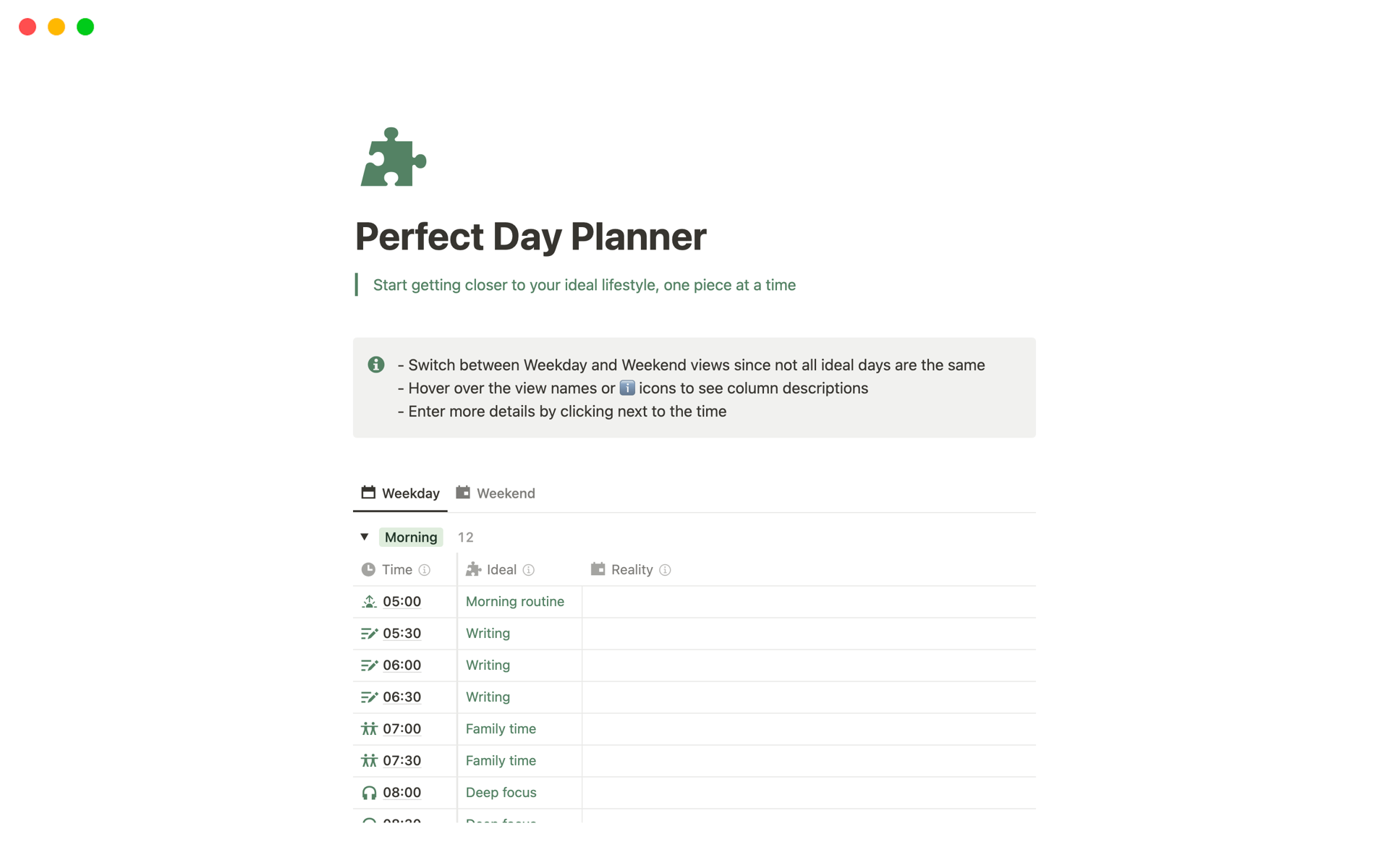Click the info circle next to Reality
The image size is (1389, 868).
pos(666,570)
